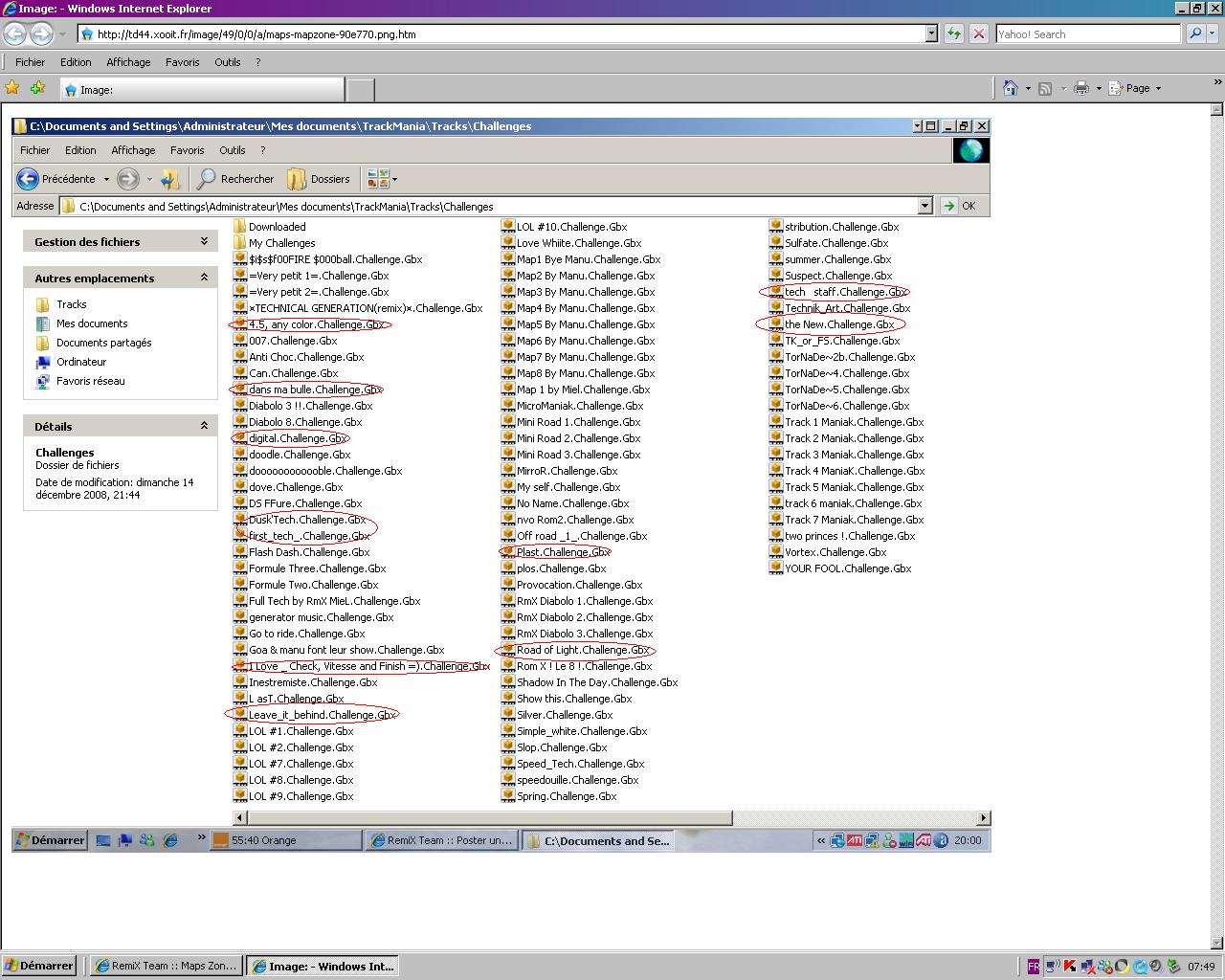The image size is (1225, 980).
Task: Click the FR language indicator in system tray
Action: tap(1033, 967)
